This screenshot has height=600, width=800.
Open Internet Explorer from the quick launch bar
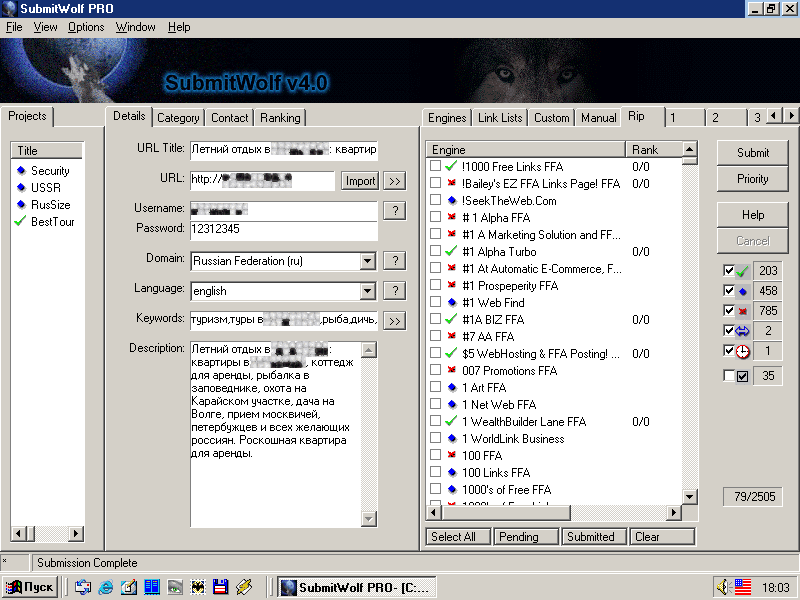[x=106, y=587]
